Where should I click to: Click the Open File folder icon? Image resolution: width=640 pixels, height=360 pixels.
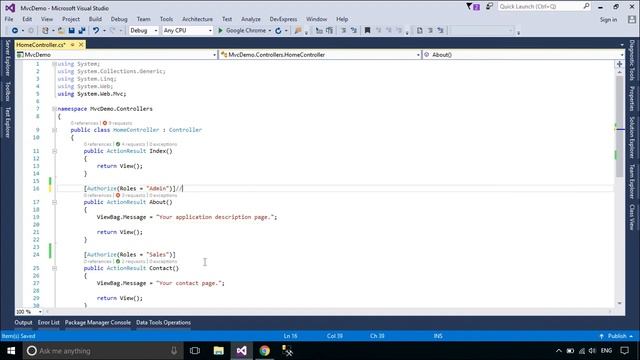coord(61,31)
